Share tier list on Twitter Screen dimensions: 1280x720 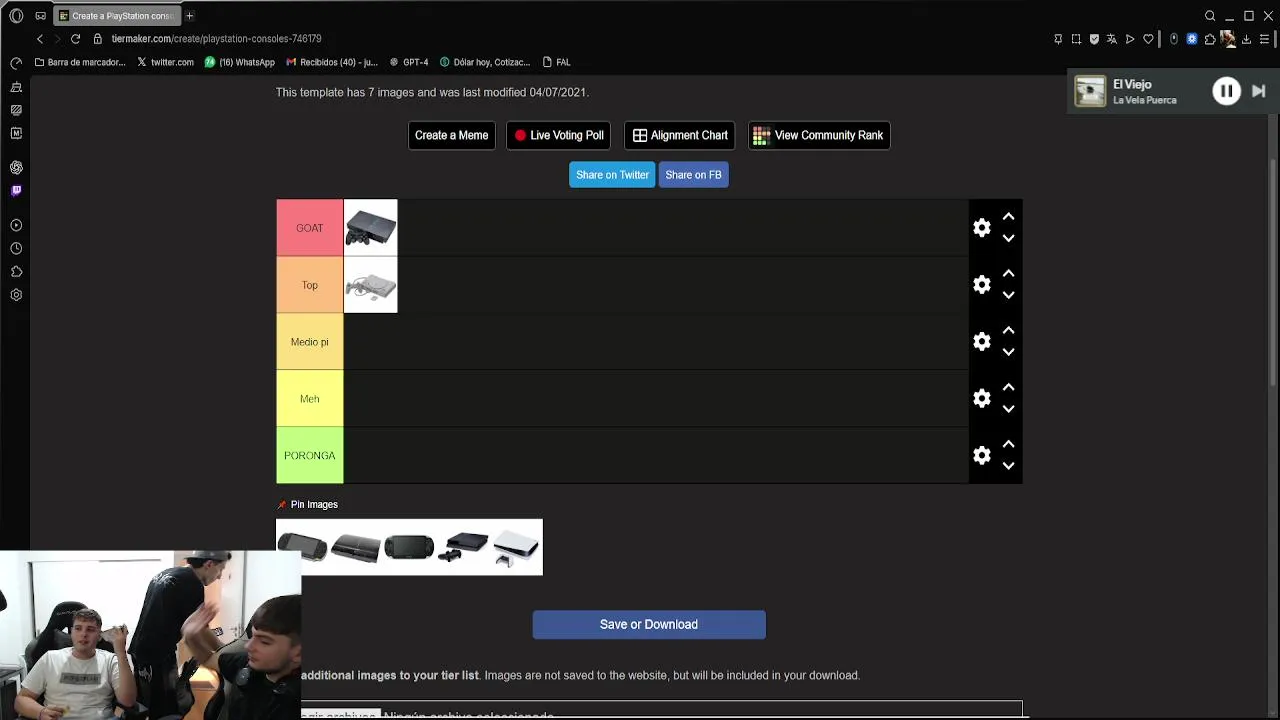(612, 175)
